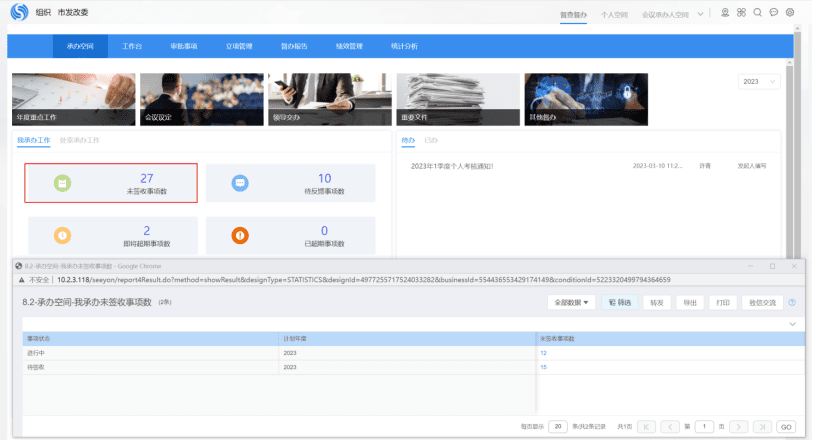Switch to 承办空间 navigation tab
Viewport: 813px width, 440px height.
80,46
